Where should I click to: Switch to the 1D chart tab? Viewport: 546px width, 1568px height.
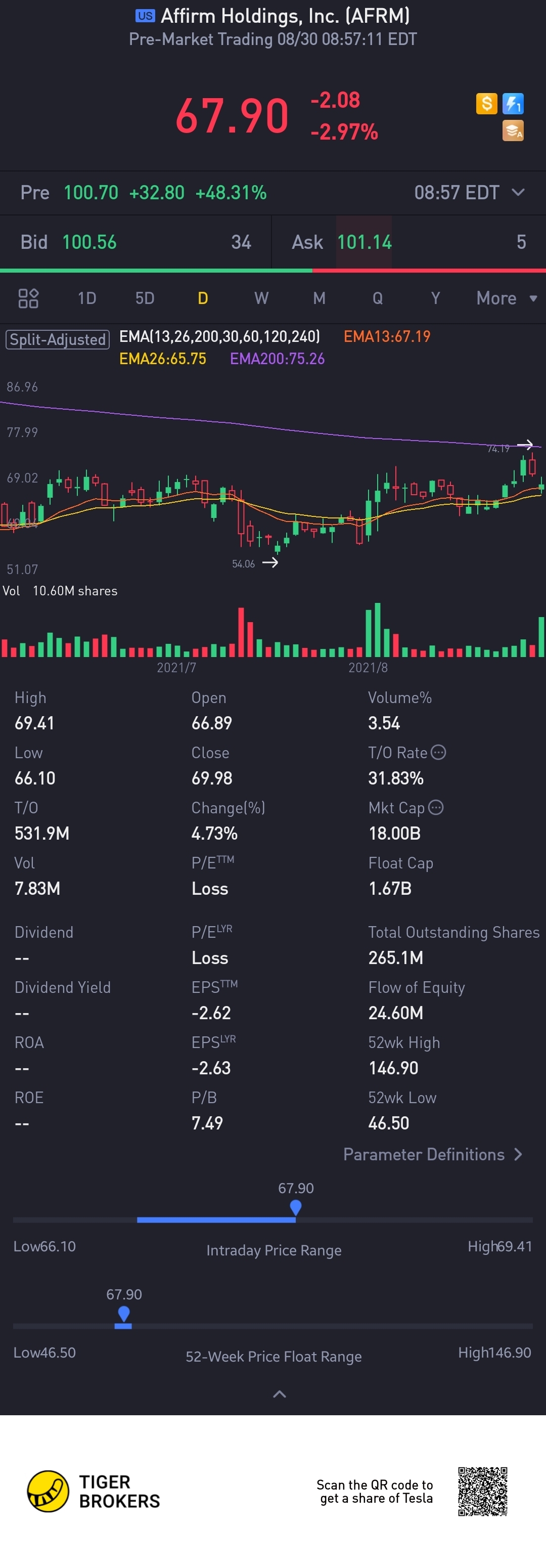pos(87,298)
